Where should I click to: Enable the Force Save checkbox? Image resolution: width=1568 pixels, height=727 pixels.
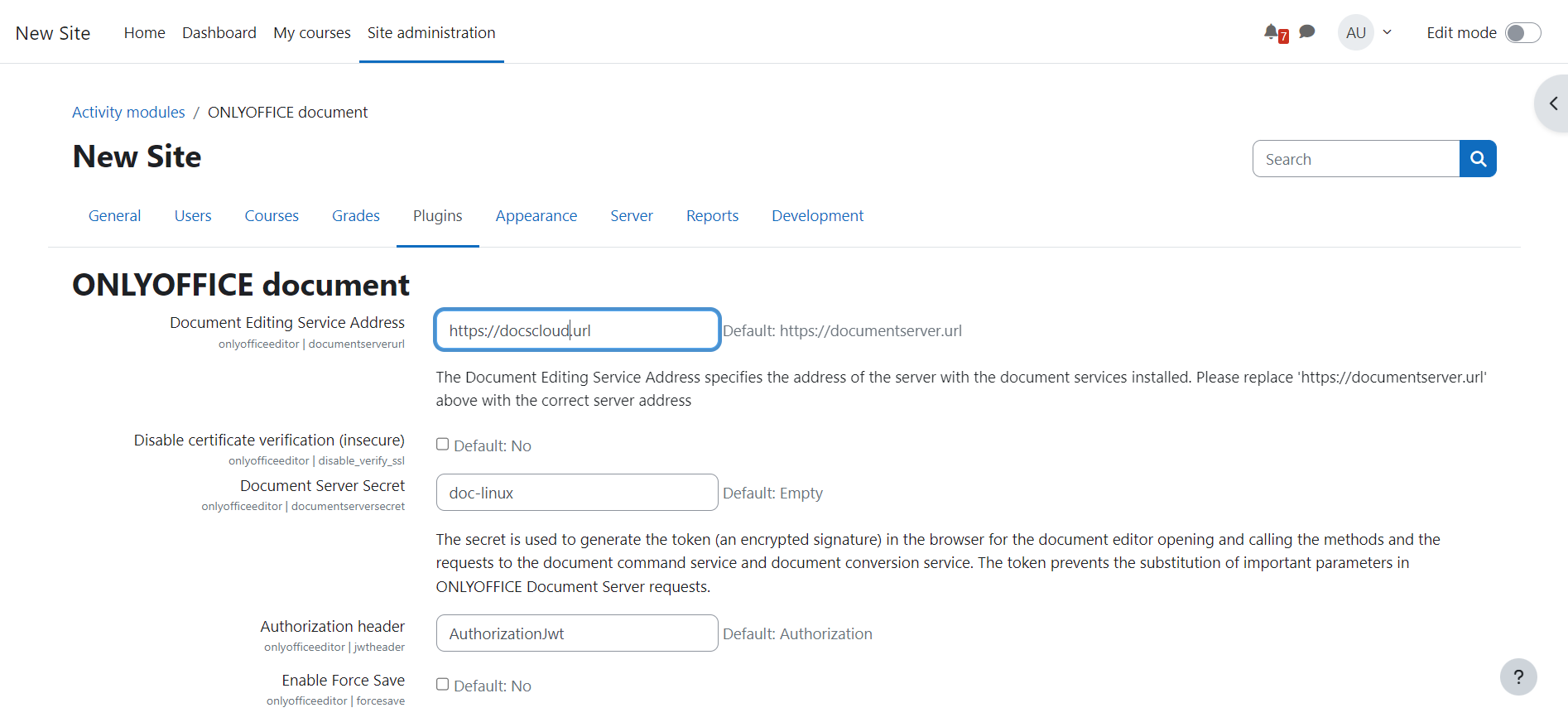(443, 685)
